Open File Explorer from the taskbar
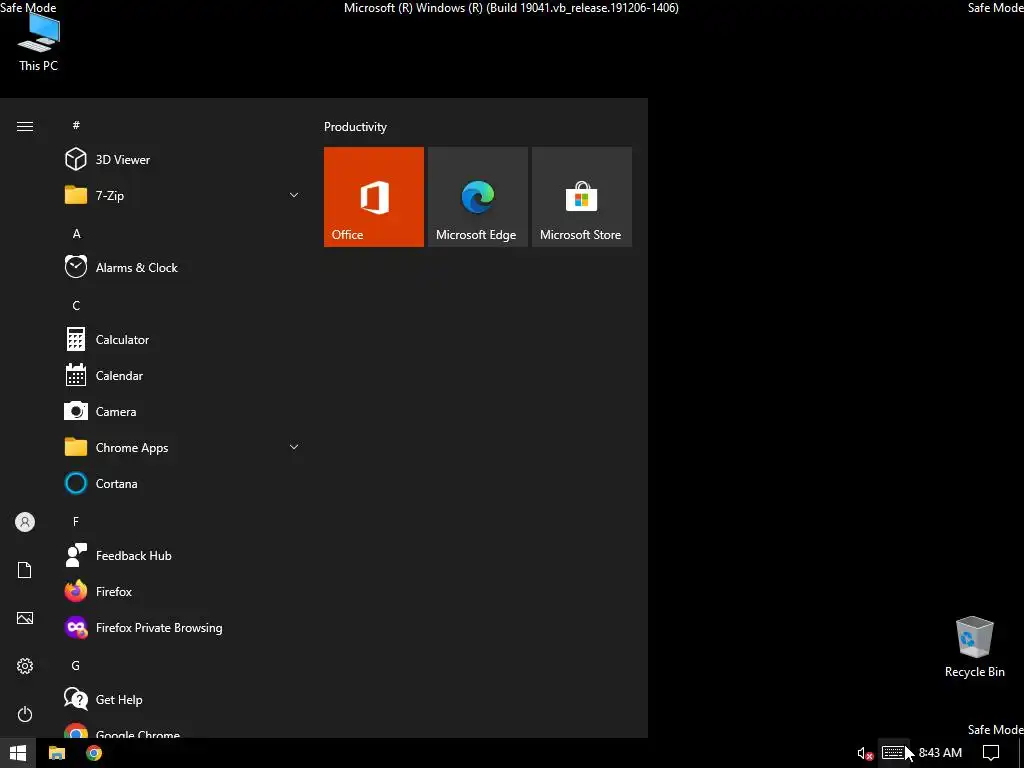Viewport: 1024px width, 768px height. [57, 753]
